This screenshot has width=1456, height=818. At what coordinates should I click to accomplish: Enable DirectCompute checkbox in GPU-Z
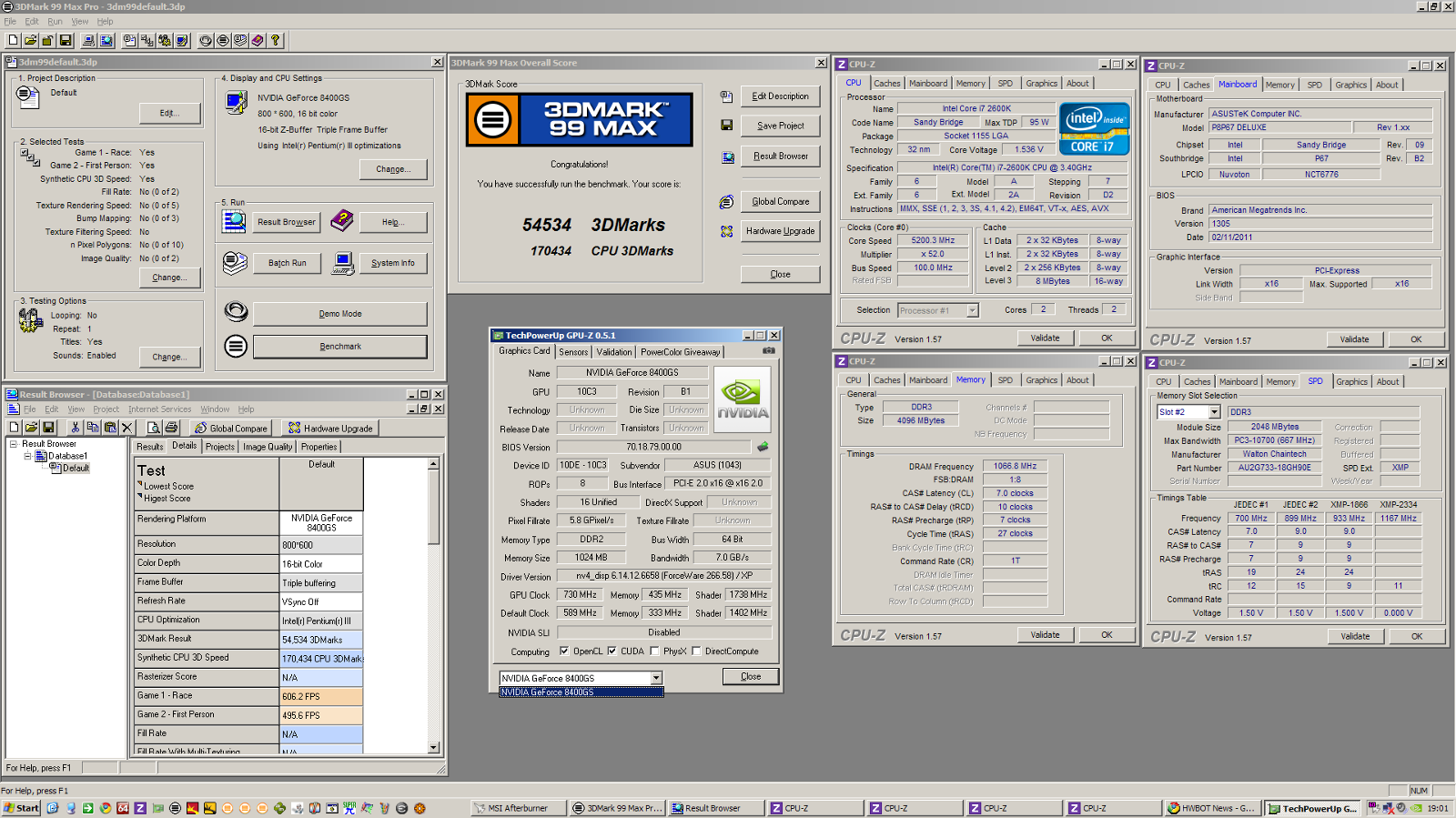pos(696,651)
